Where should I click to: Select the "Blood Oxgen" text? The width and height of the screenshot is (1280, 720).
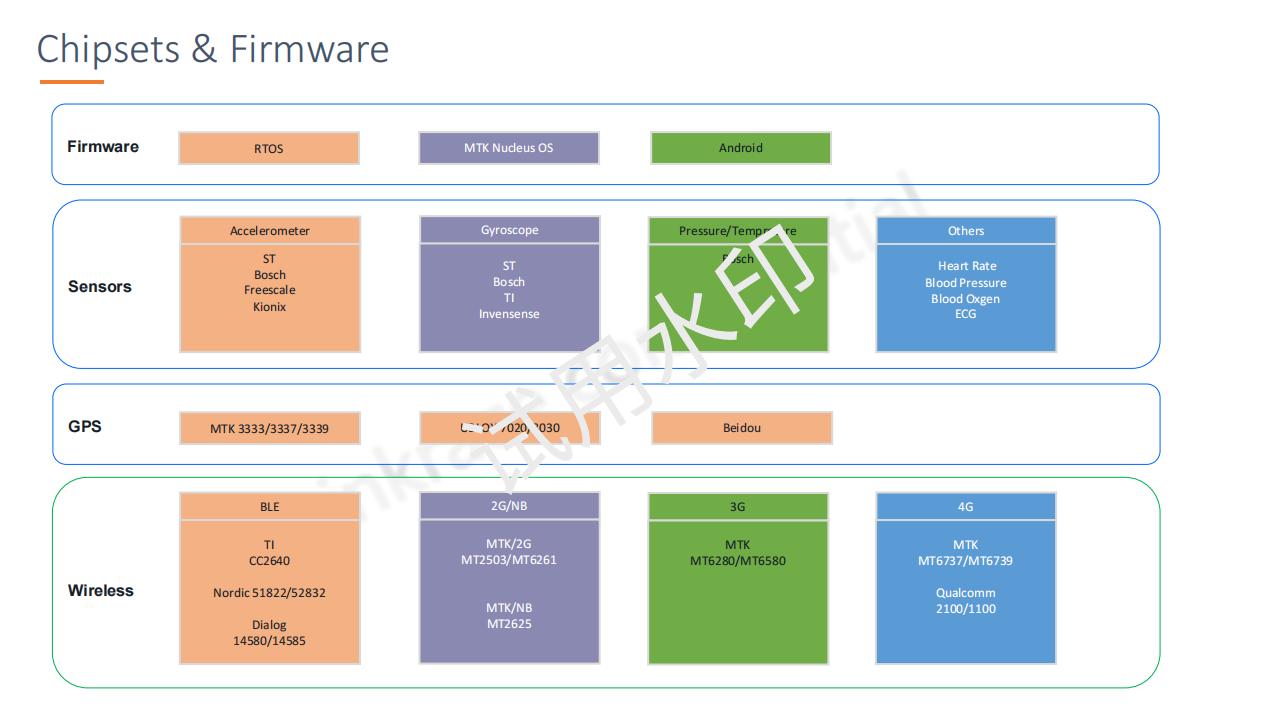point(966,299)
